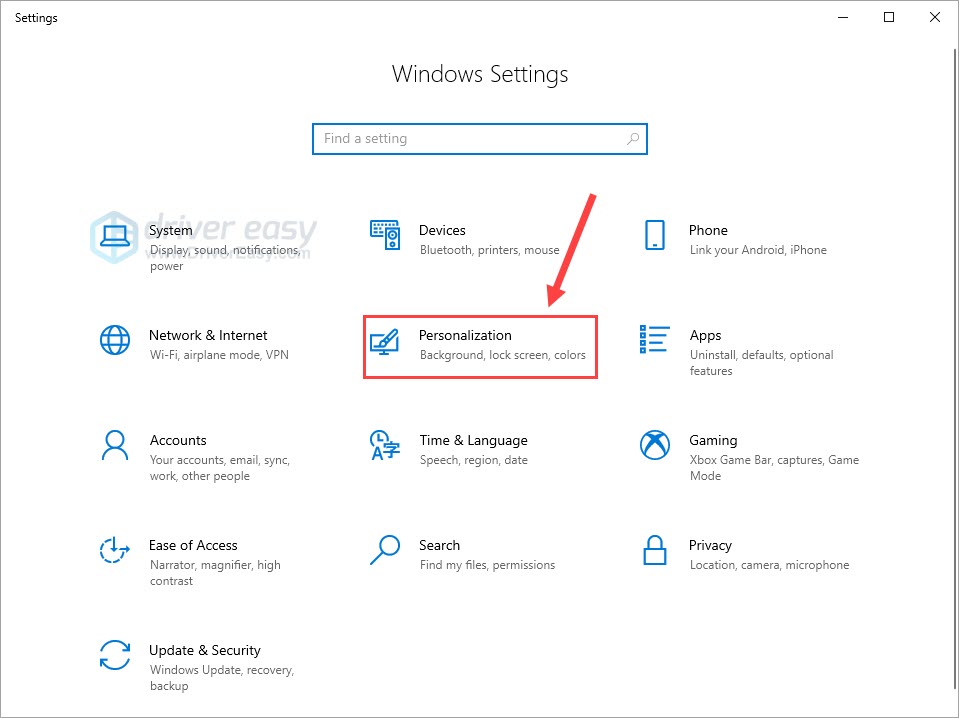The height and width of the screenshot is (718, 959).
Task: Open Search via the magnifier icon
Action: pyautogui.click(x=384, y=547)
